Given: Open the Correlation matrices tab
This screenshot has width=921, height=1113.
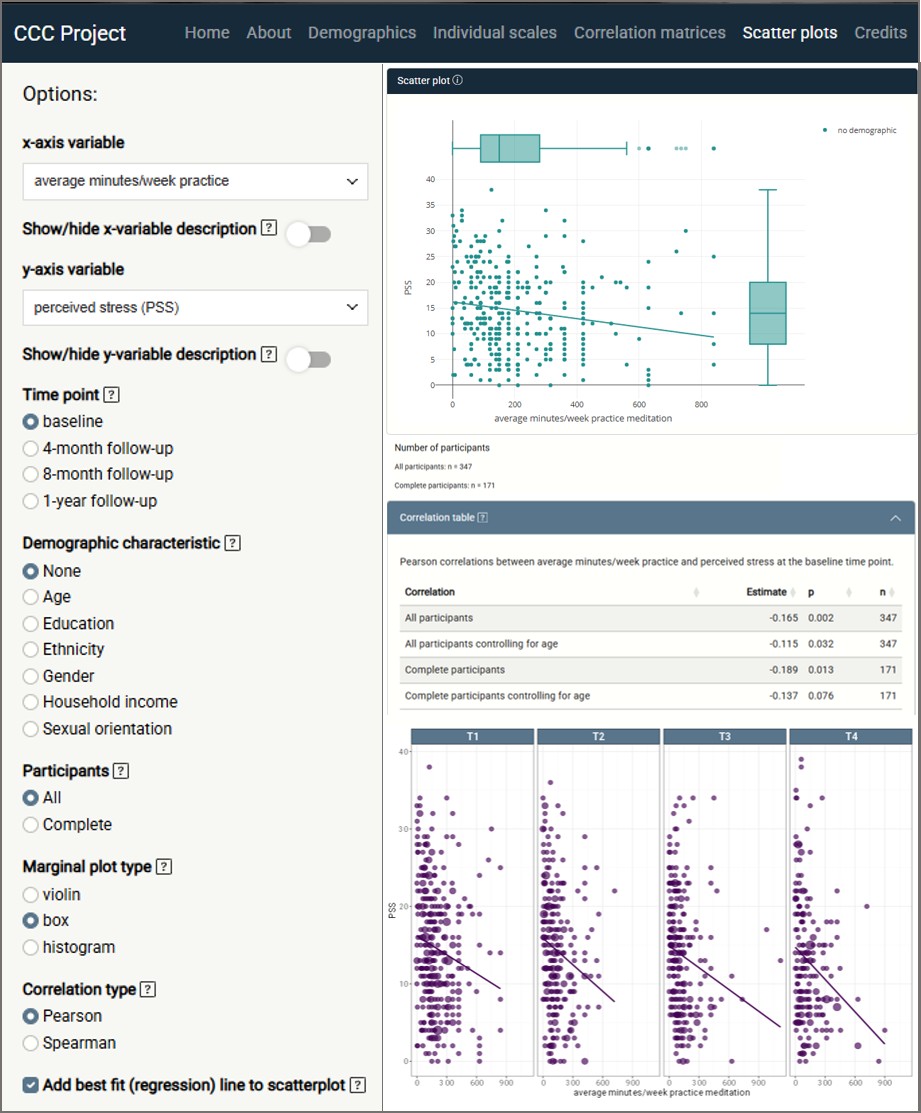Looking at the screenshot, I should click(650, 33).
